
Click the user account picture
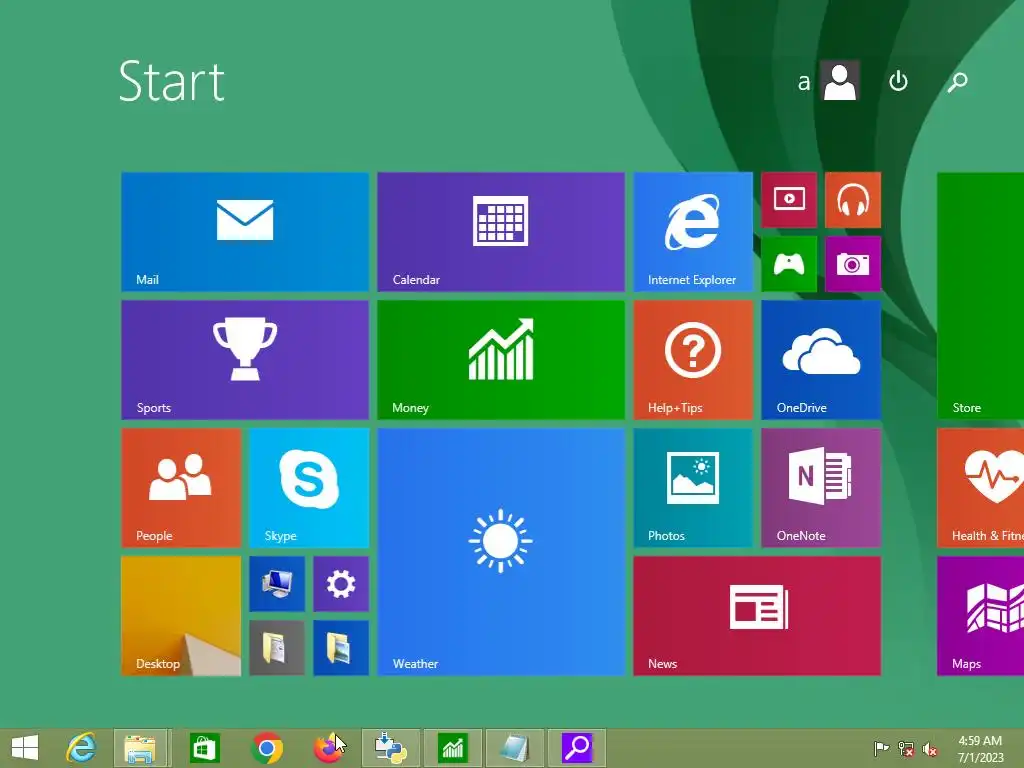pyautogui.click(x=839, y=81)
